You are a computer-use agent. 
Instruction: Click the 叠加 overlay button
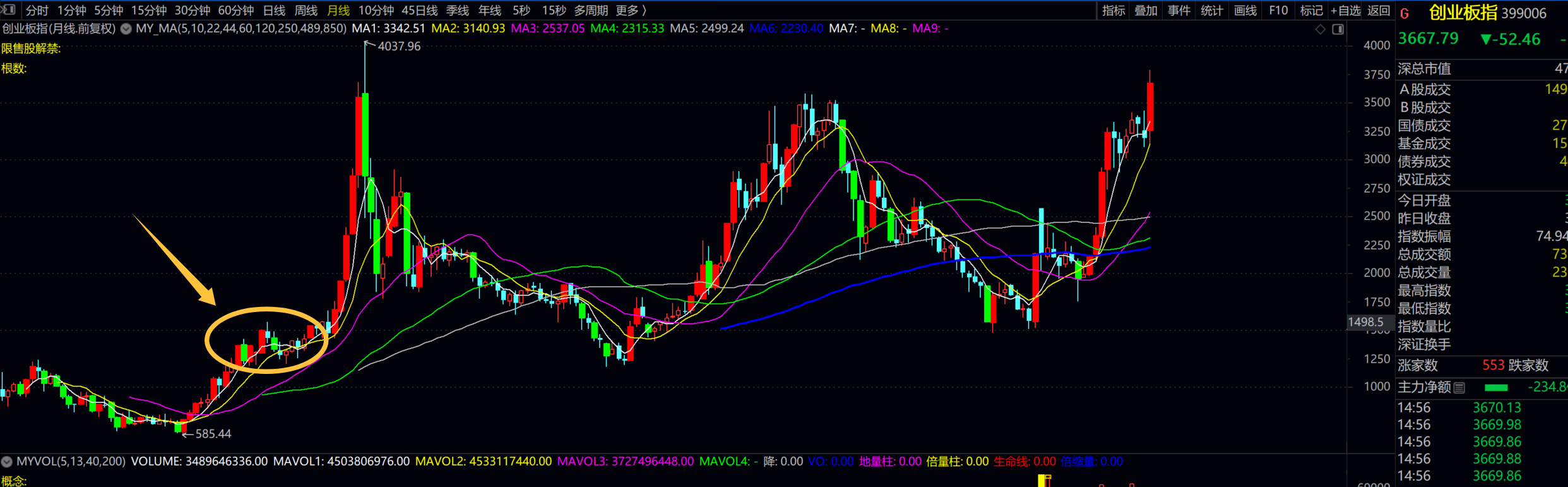(1146, 10)
